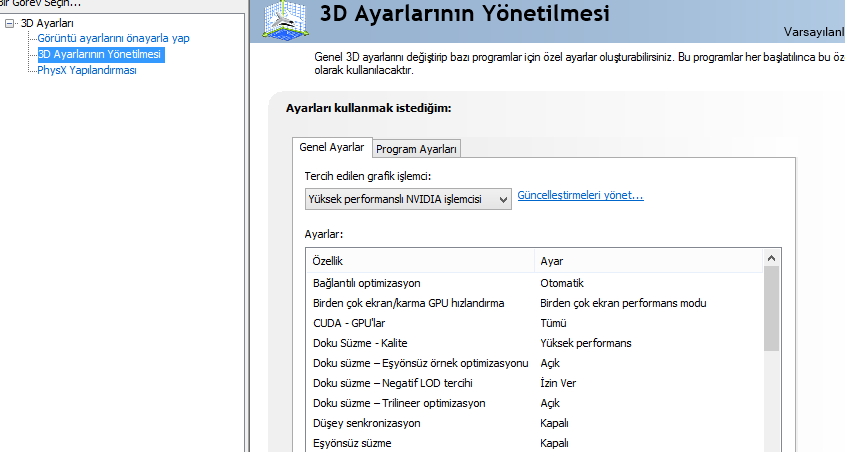Click Açık value for Trilineer optimizasyon
This screenshot has width=845, height=452.
coord(550,403)
